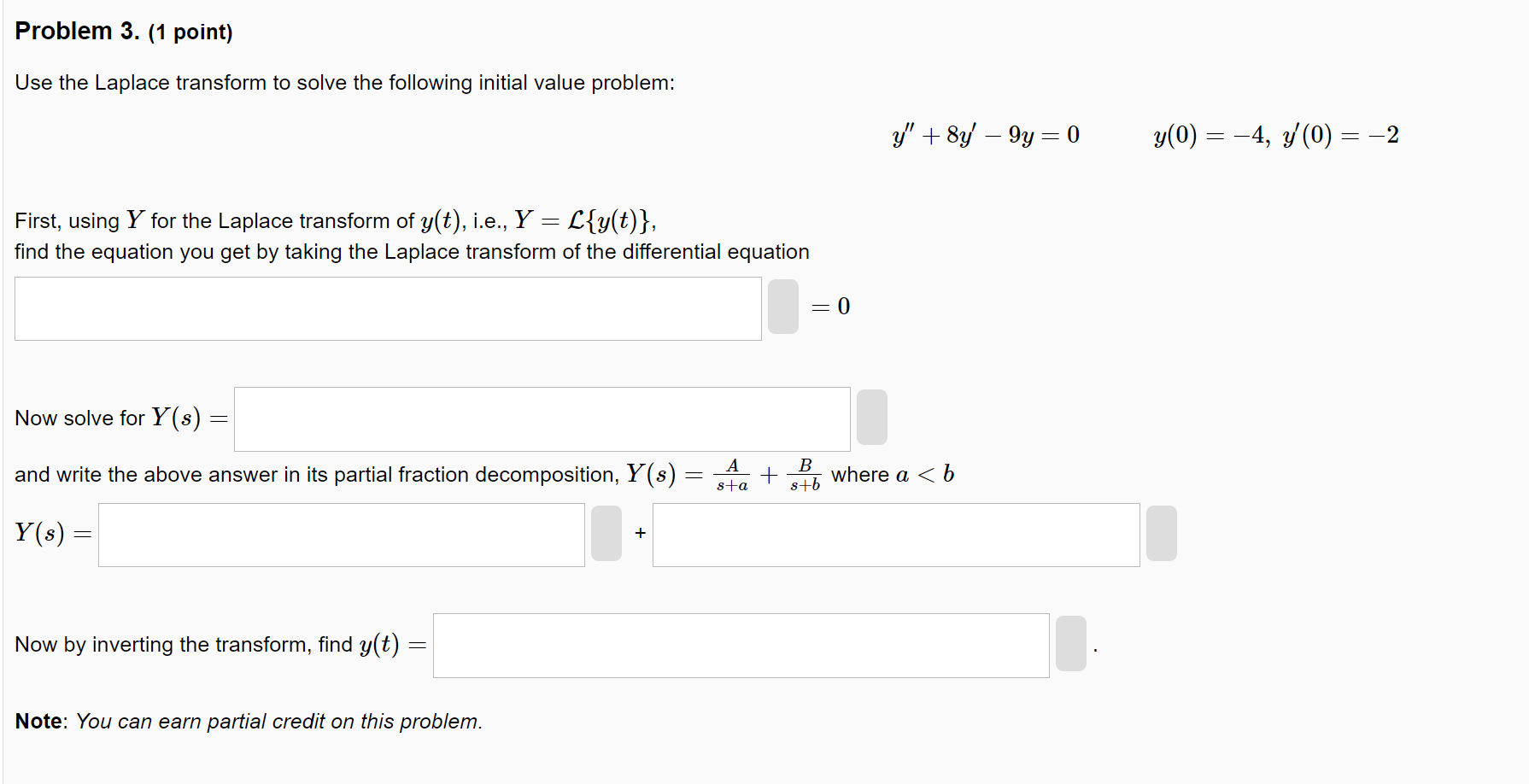Focus the 'Now solve for Y(s)' answer box
Screen dimensions: 1529x784
542,419
